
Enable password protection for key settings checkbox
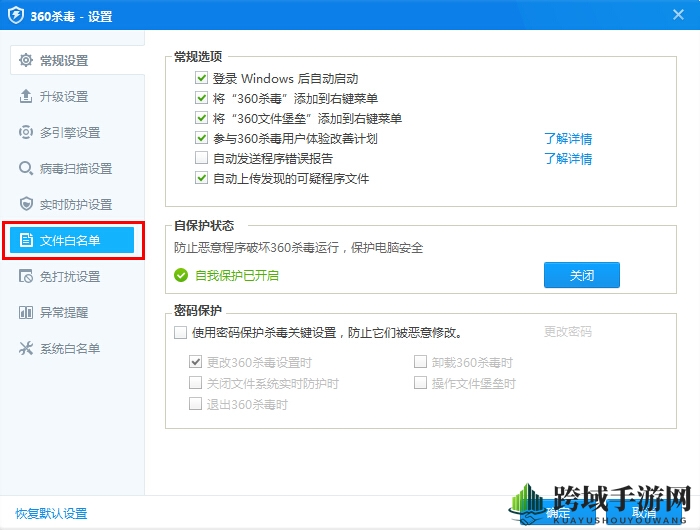(180, 333)
